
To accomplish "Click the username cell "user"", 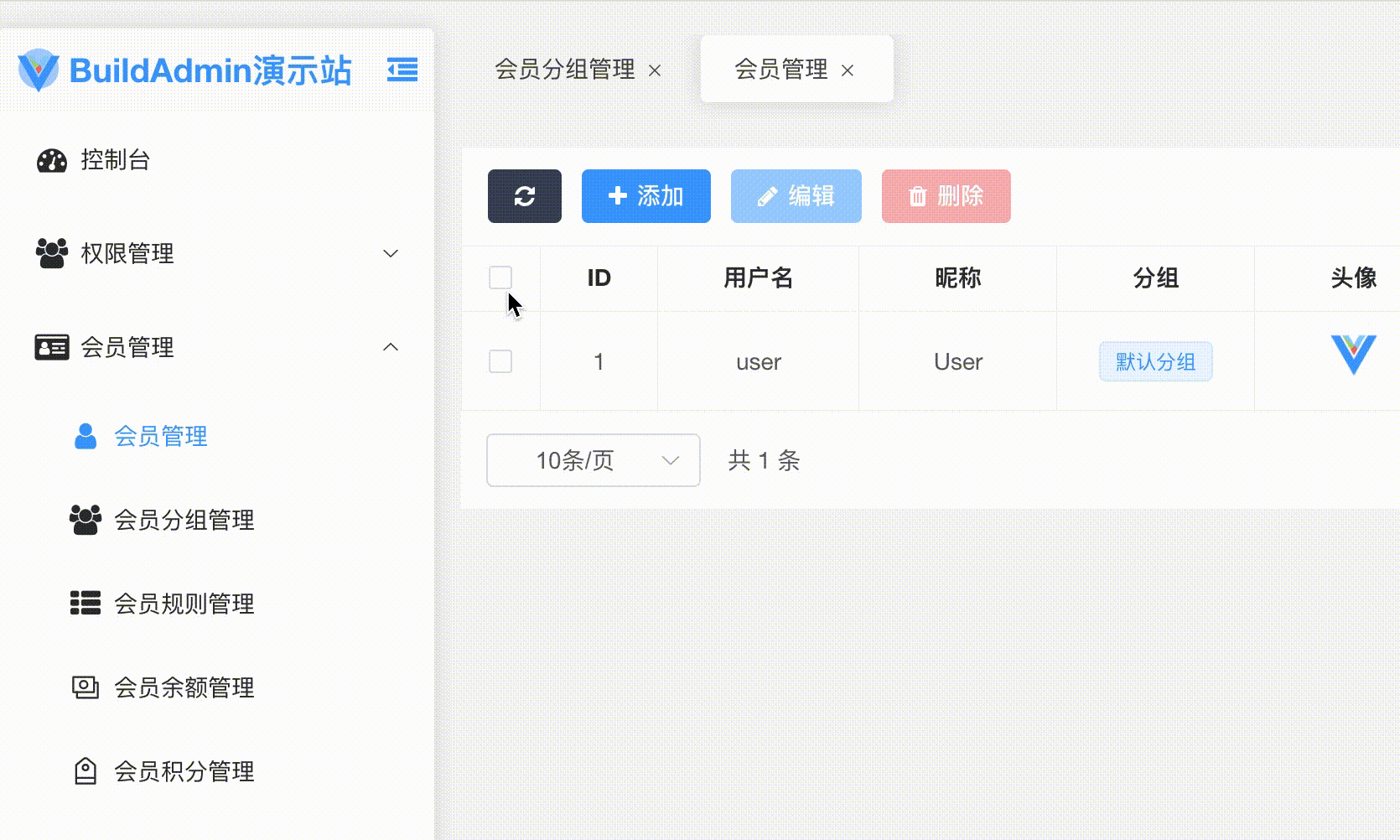I will point(759,362).
